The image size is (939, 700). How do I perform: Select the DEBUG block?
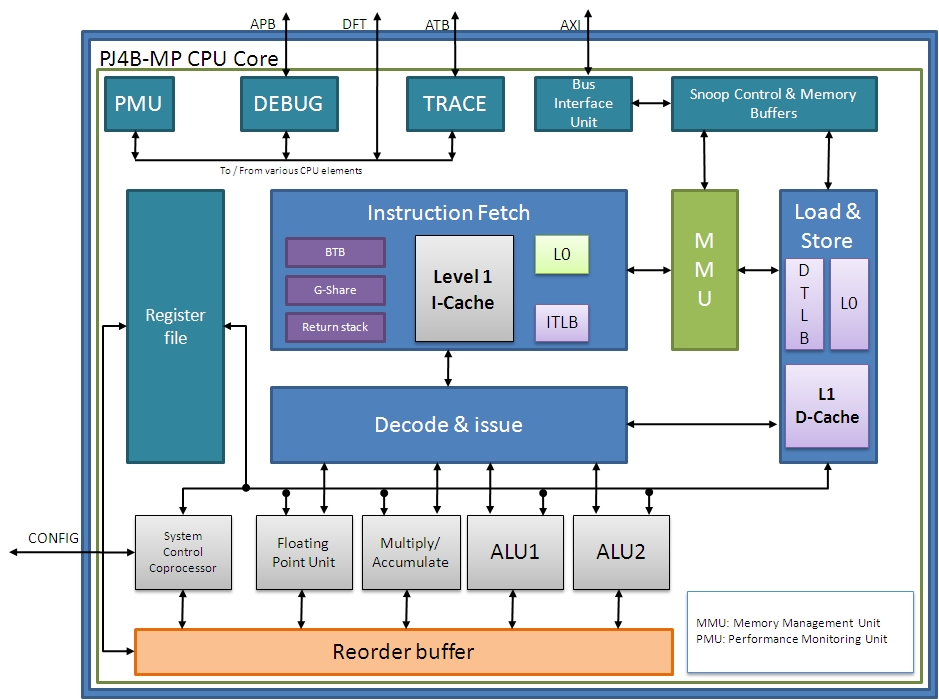point(288,104)
